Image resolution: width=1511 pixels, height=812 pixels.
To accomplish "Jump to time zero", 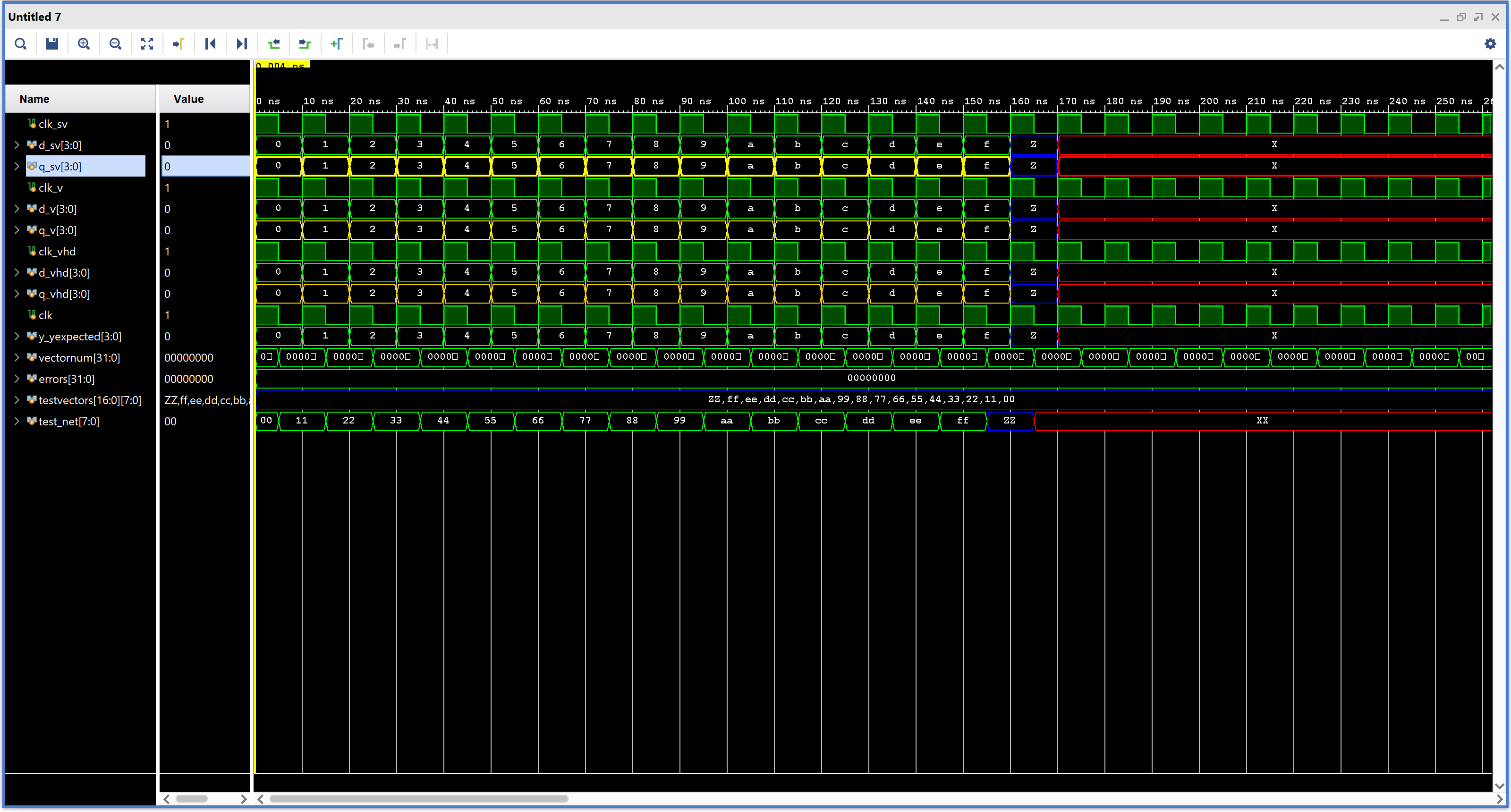I will pos(211,44).
